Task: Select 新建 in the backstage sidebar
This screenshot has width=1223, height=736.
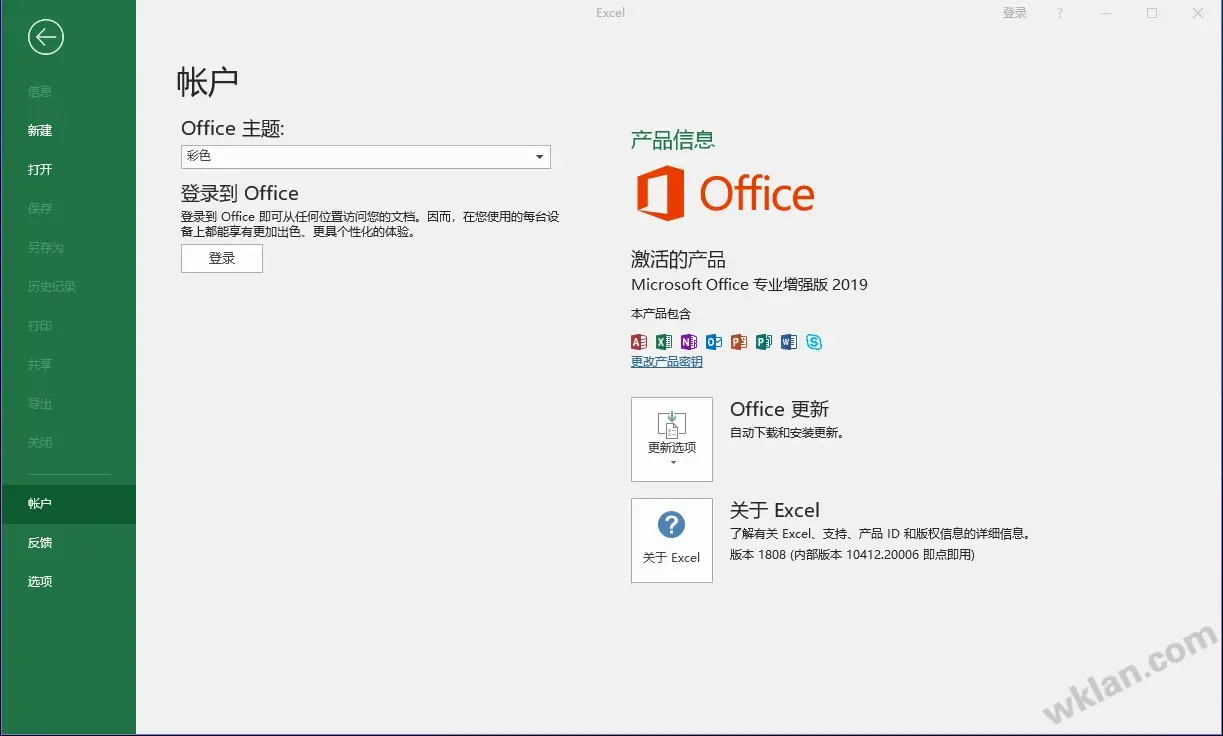Action: 40,131
